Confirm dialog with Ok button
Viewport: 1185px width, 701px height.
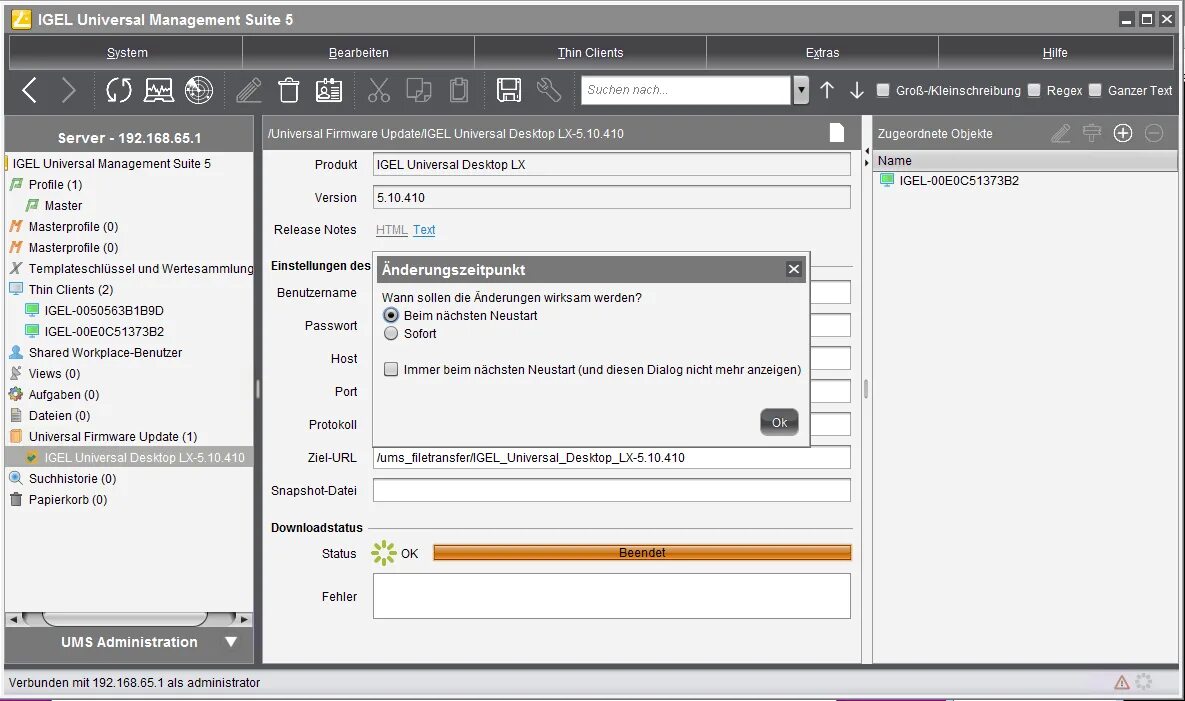tap(779, 422)
